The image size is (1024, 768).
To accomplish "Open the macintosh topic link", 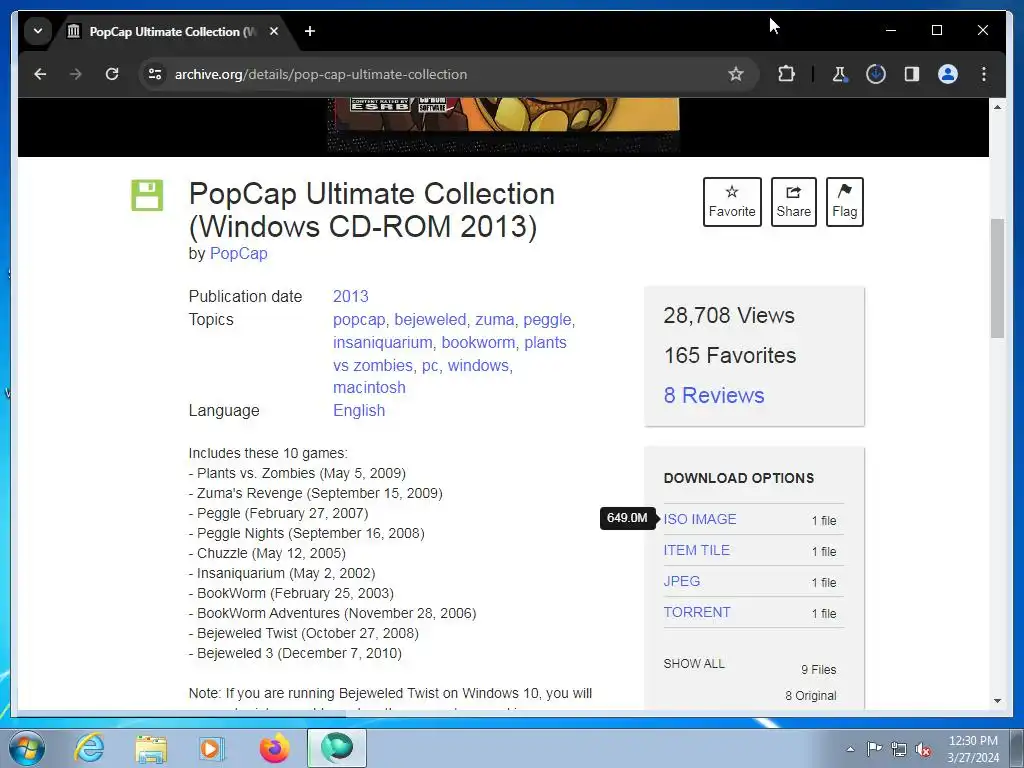I will click(369, 388).
